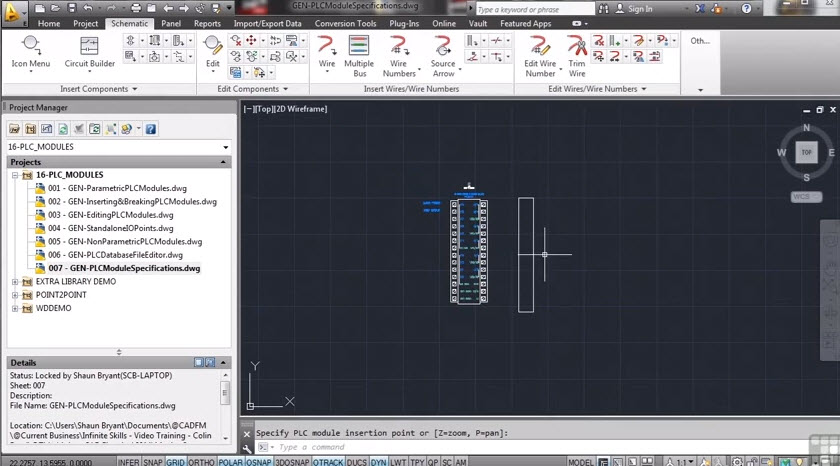Image resolution: width=840 pixels, height=466 pixels.
Task: Expand the Edit Components panel dropdown
Action: coord(286,89)
